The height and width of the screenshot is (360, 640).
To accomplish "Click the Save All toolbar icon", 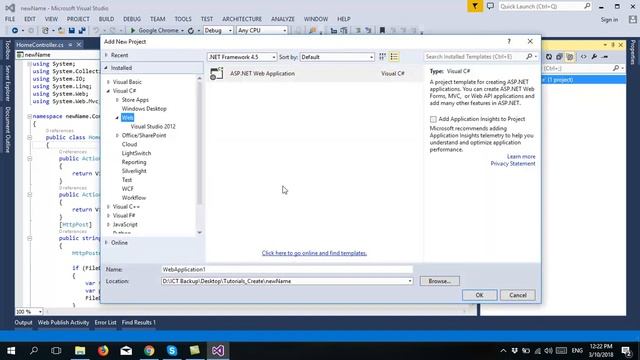I will (82, 31).
